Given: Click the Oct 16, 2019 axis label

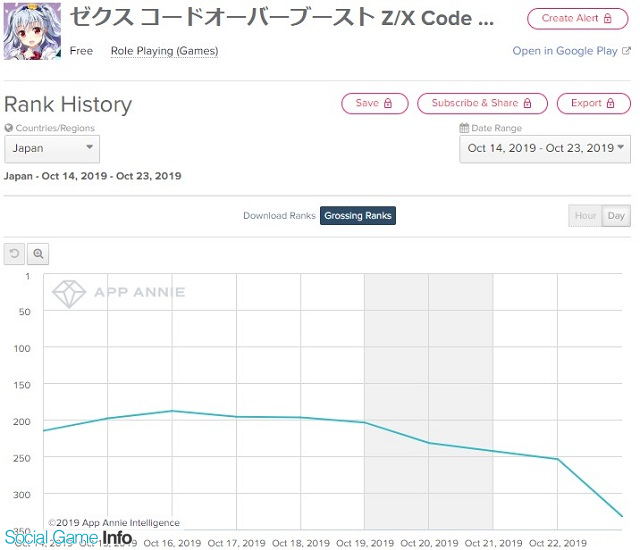Looking at the screenshot, I should tap(172, 543).
